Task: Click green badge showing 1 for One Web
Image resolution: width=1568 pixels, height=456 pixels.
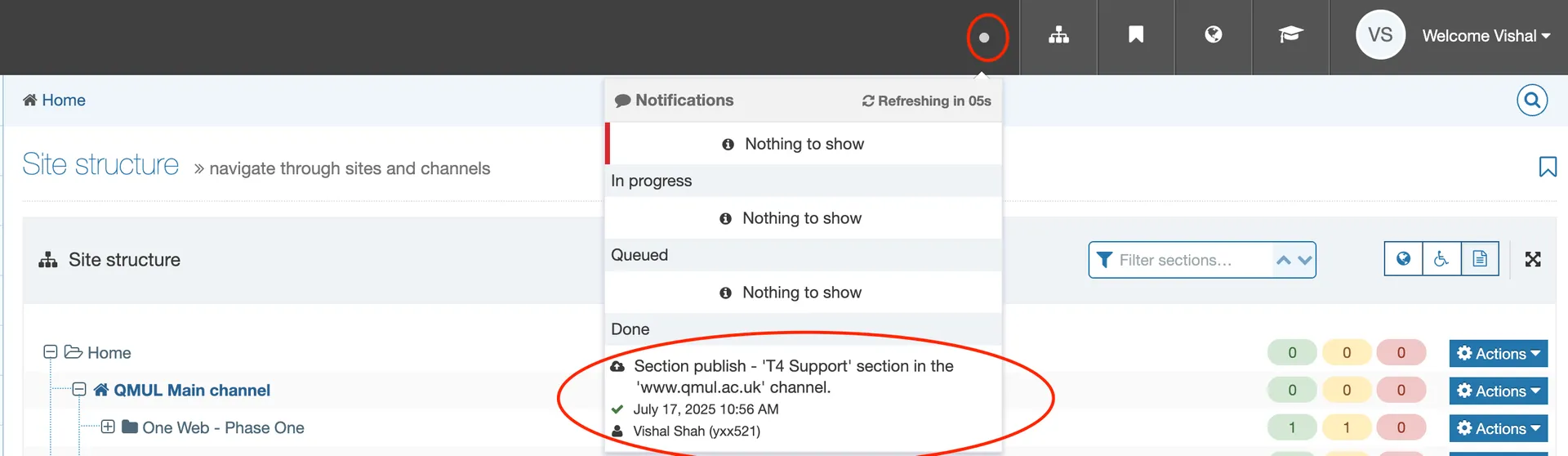Action: pos(1292,428)
